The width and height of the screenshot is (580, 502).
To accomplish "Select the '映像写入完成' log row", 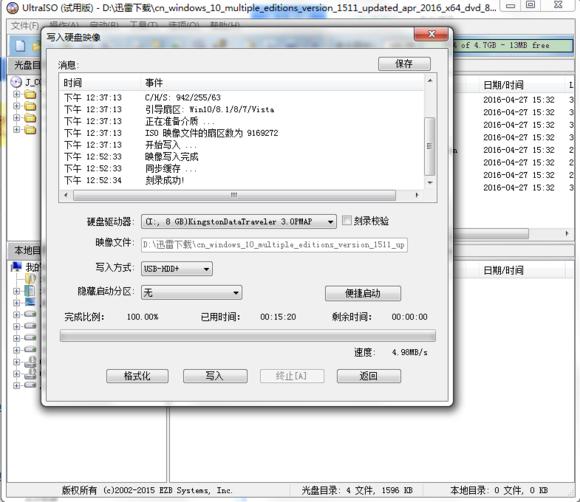I will [242, 156].
